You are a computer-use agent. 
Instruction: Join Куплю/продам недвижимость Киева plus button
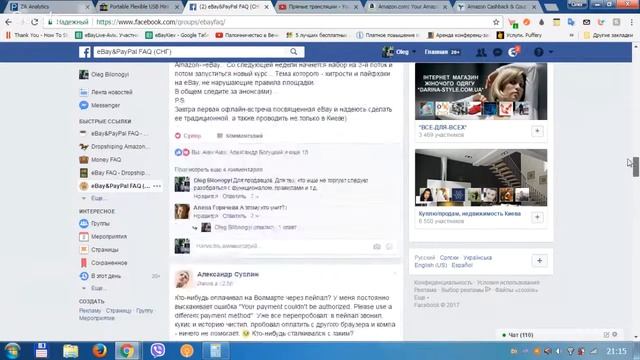click(537, 217)
